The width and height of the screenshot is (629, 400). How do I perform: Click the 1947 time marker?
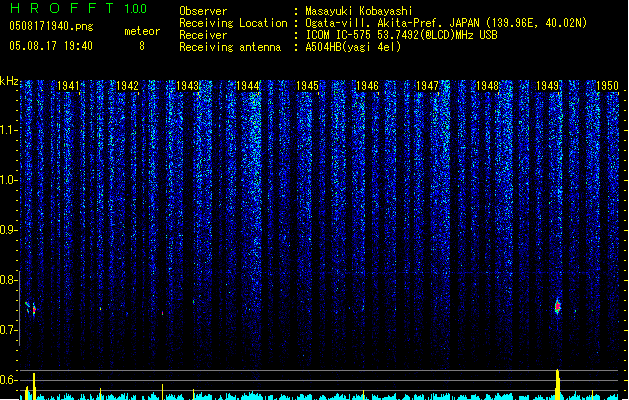pyautogui.click(x=427, y=86)
